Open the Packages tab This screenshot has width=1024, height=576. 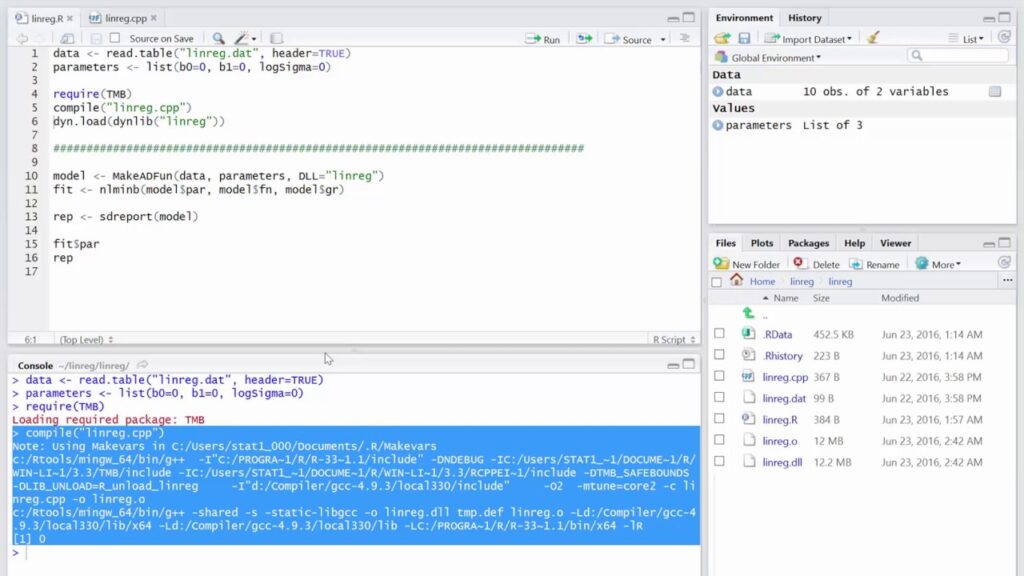pyautogui.click(x=808, y=243)
